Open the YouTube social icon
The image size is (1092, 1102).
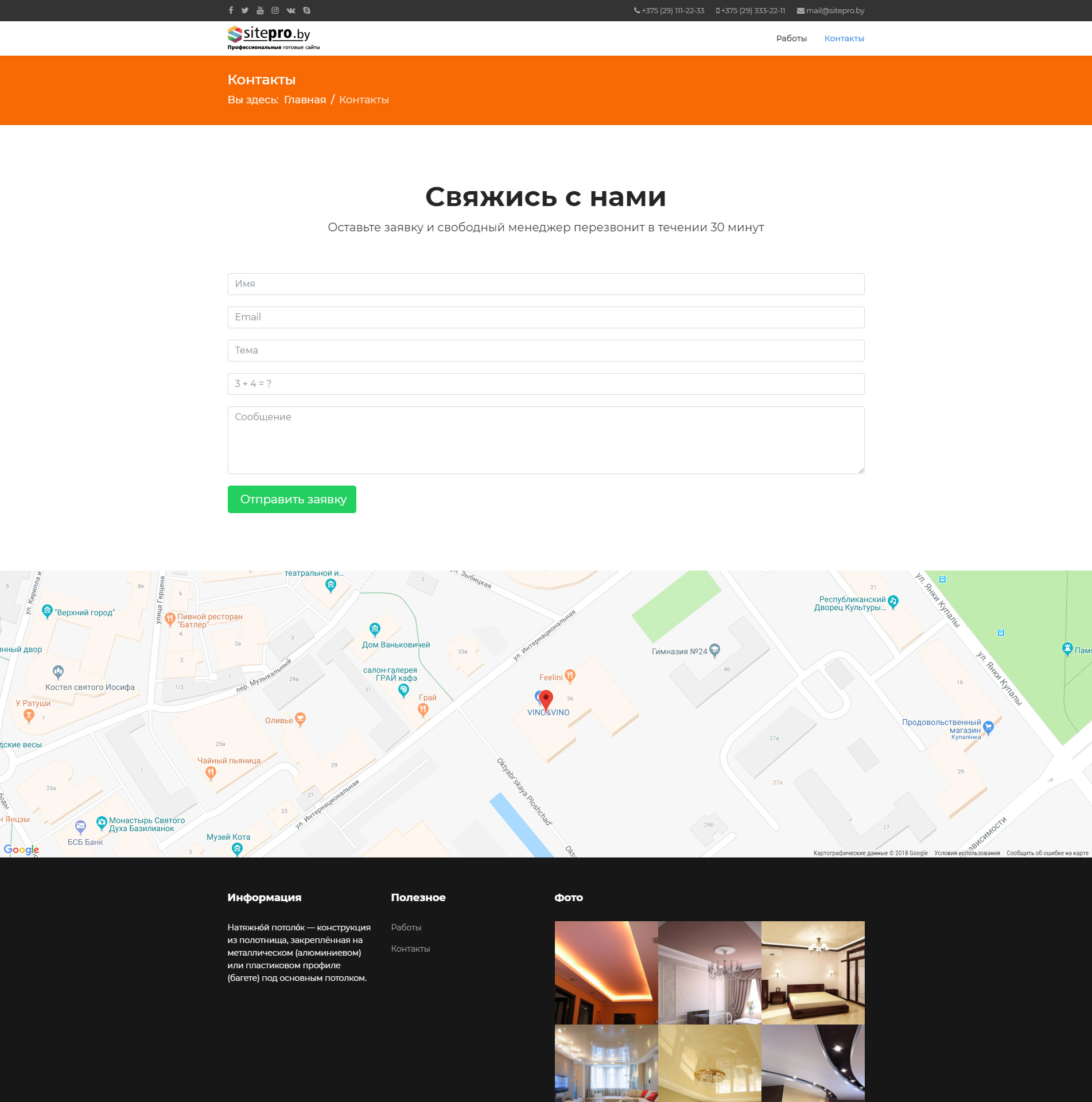260,10
